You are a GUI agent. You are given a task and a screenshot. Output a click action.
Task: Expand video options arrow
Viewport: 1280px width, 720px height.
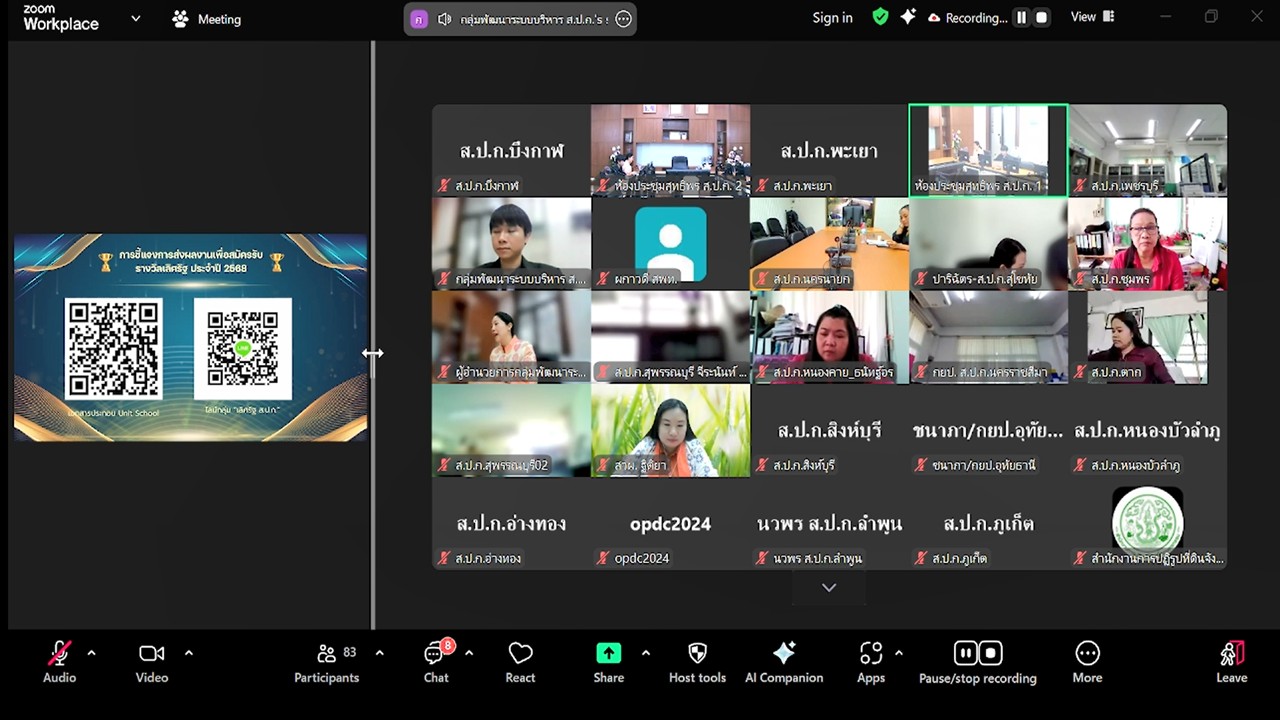point(188,653)
